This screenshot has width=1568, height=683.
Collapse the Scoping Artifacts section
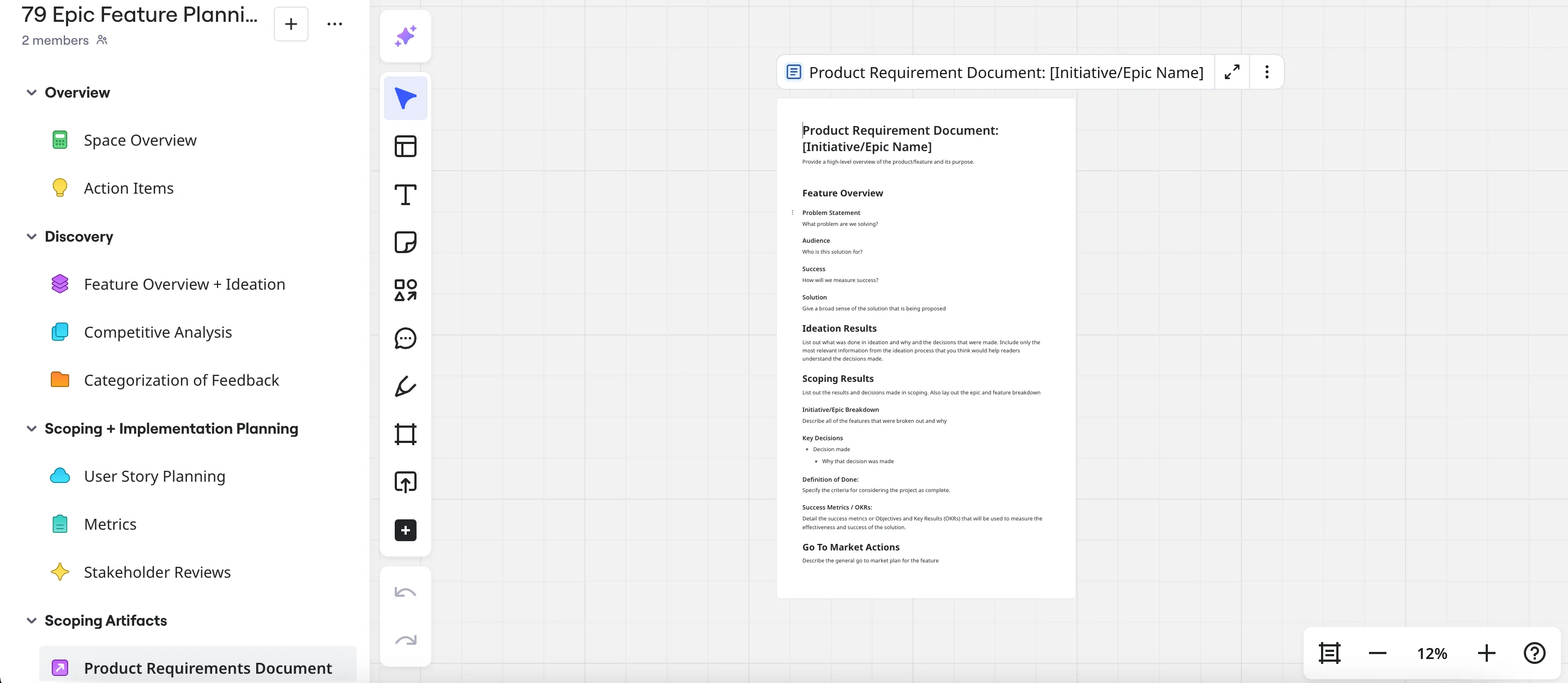click(32, 620)
